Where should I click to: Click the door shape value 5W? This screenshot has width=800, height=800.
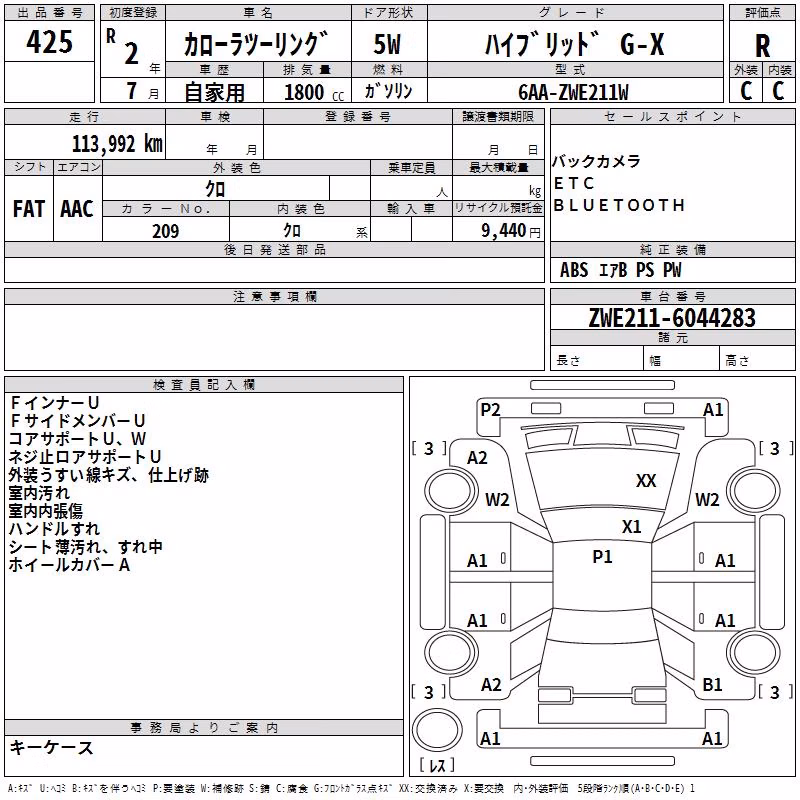[x=387, y=44]
